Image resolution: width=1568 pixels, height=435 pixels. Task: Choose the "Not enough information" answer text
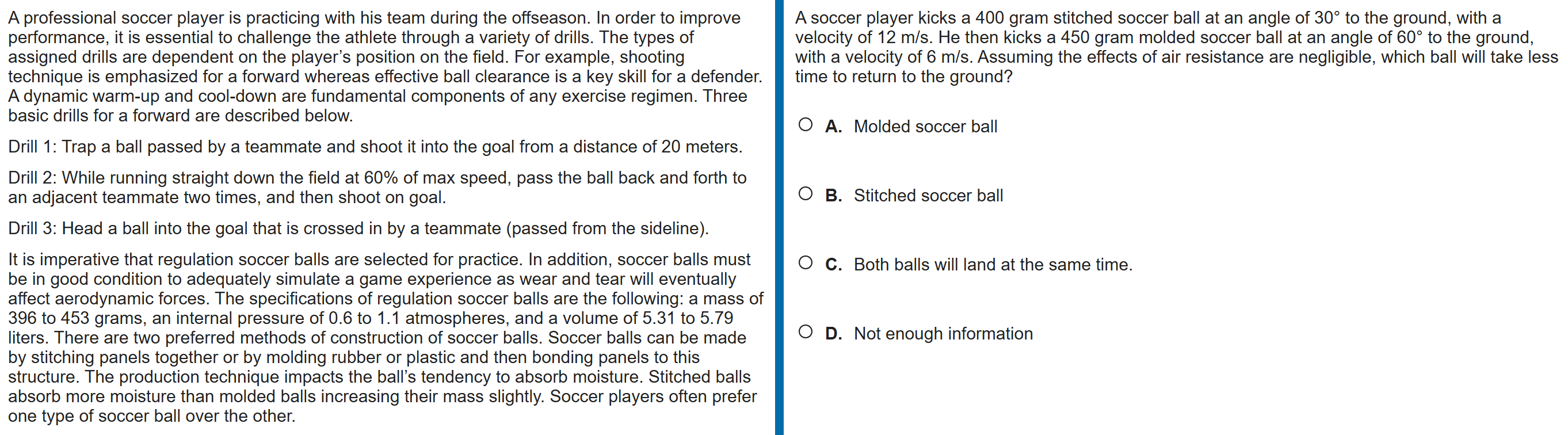point(943,333)
